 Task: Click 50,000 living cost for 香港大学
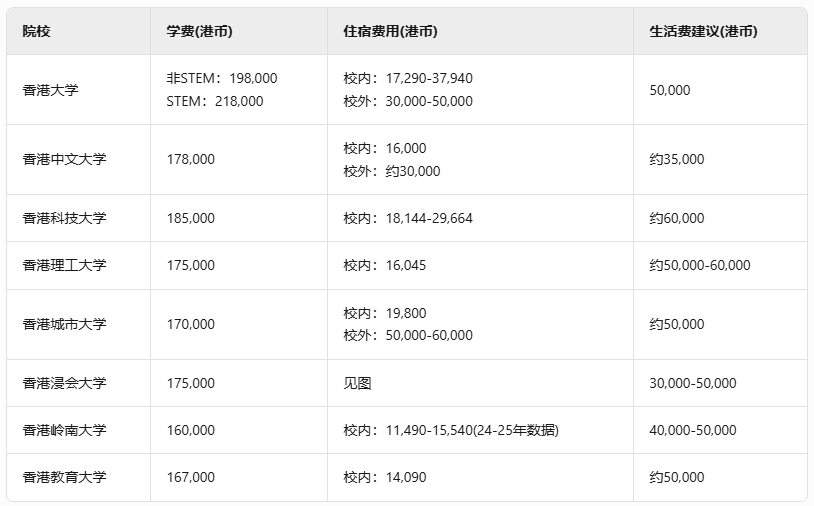tap(670, 90)
